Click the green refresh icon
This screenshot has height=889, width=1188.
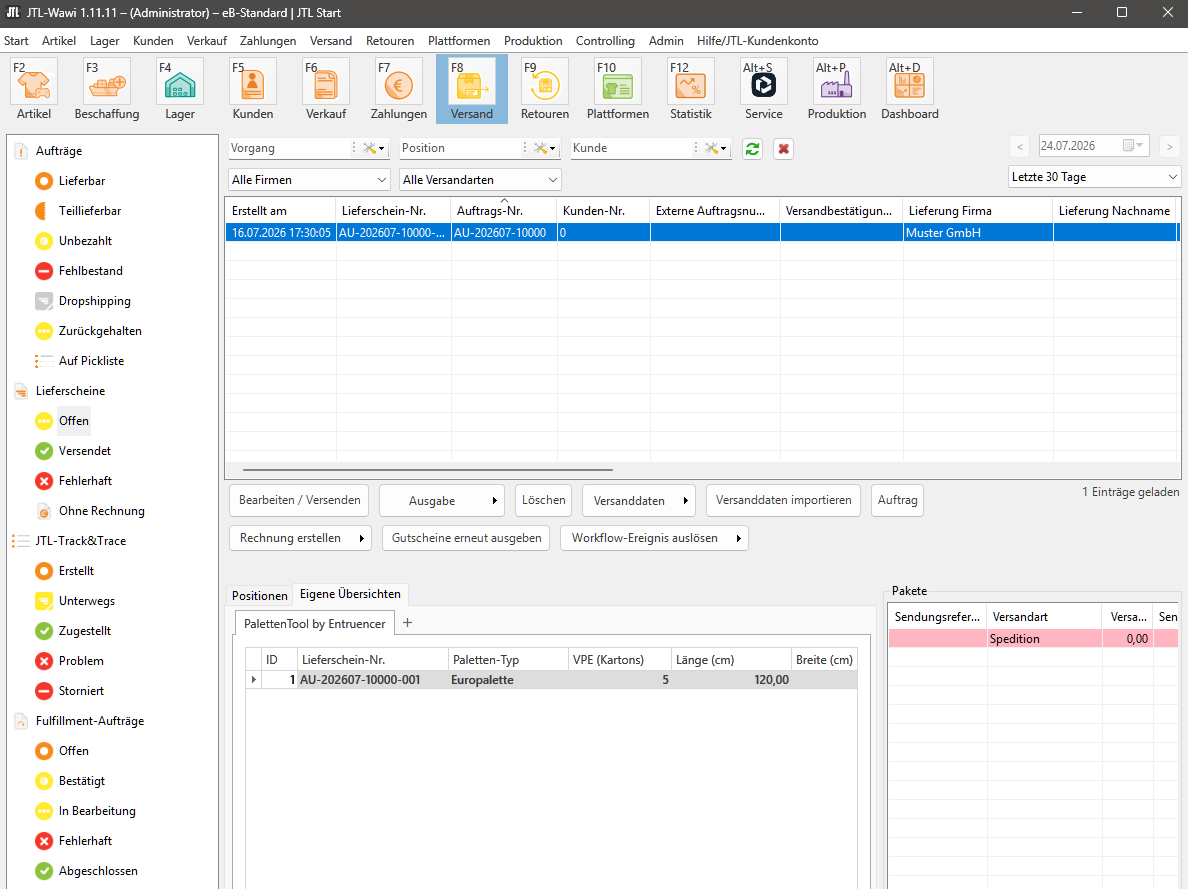pos(752,149)
